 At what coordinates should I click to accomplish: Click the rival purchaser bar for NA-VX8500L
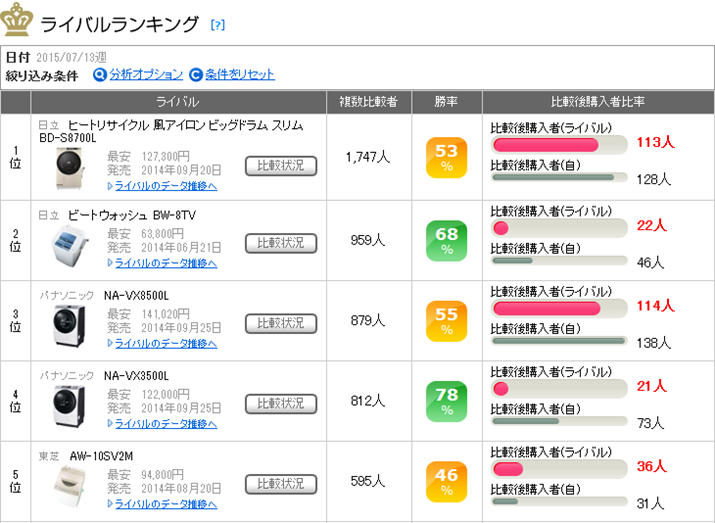(x=559, y=307)
